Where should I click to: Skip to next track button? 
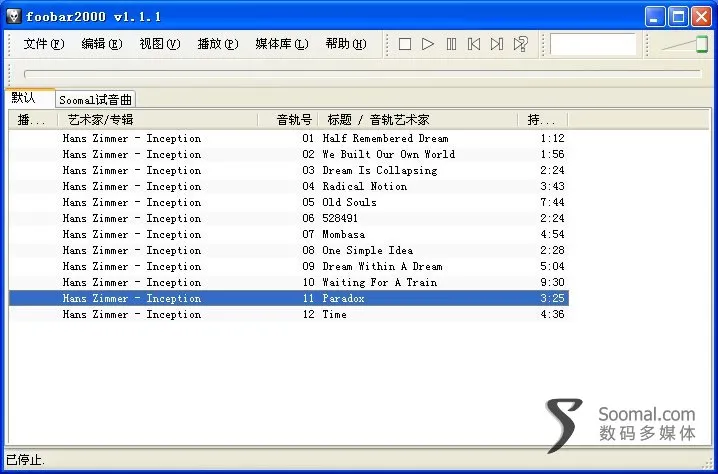497,44
